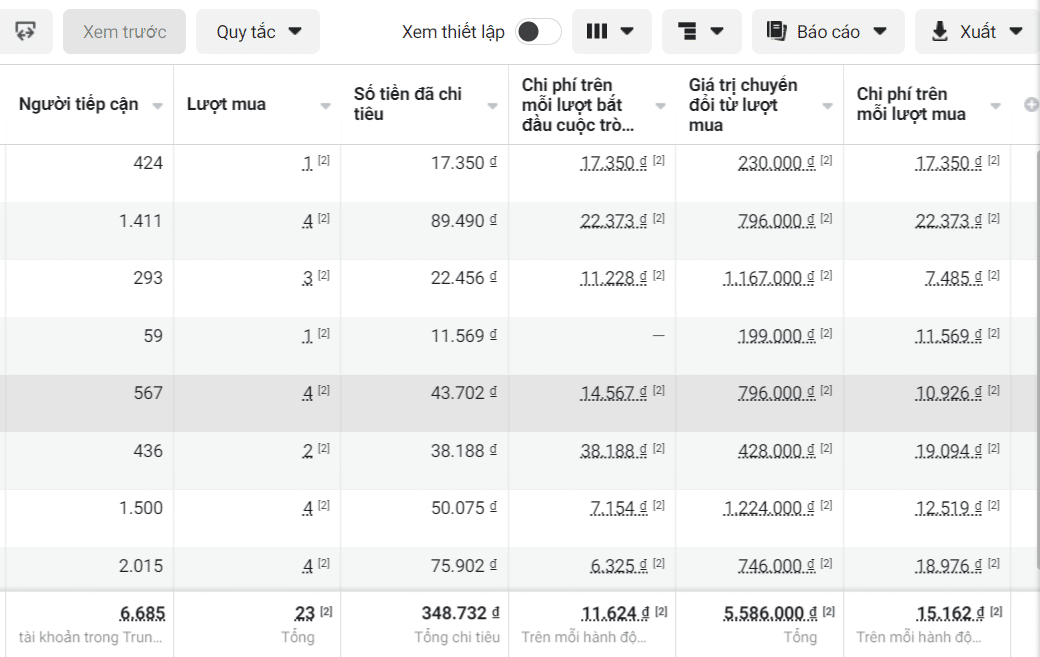1040x657 pixels.
Task: Click the Báo cáo reports icon
Action: (777, 31)
